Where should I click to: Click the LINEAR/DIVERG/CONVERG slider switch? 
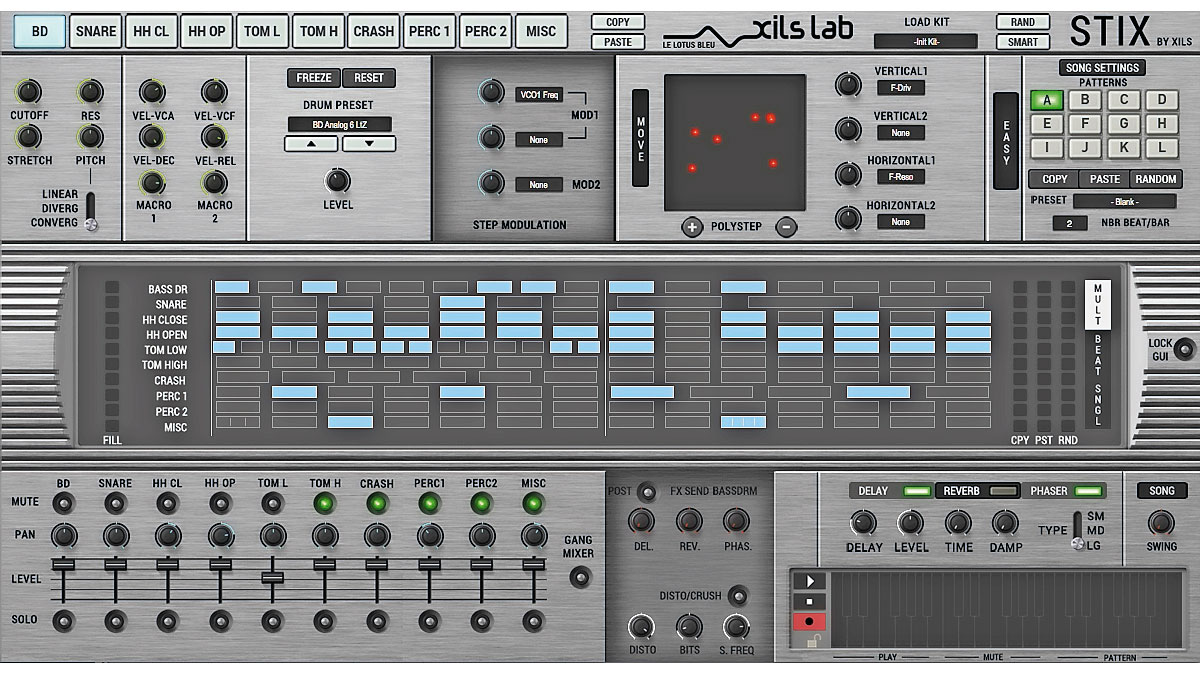92,210
